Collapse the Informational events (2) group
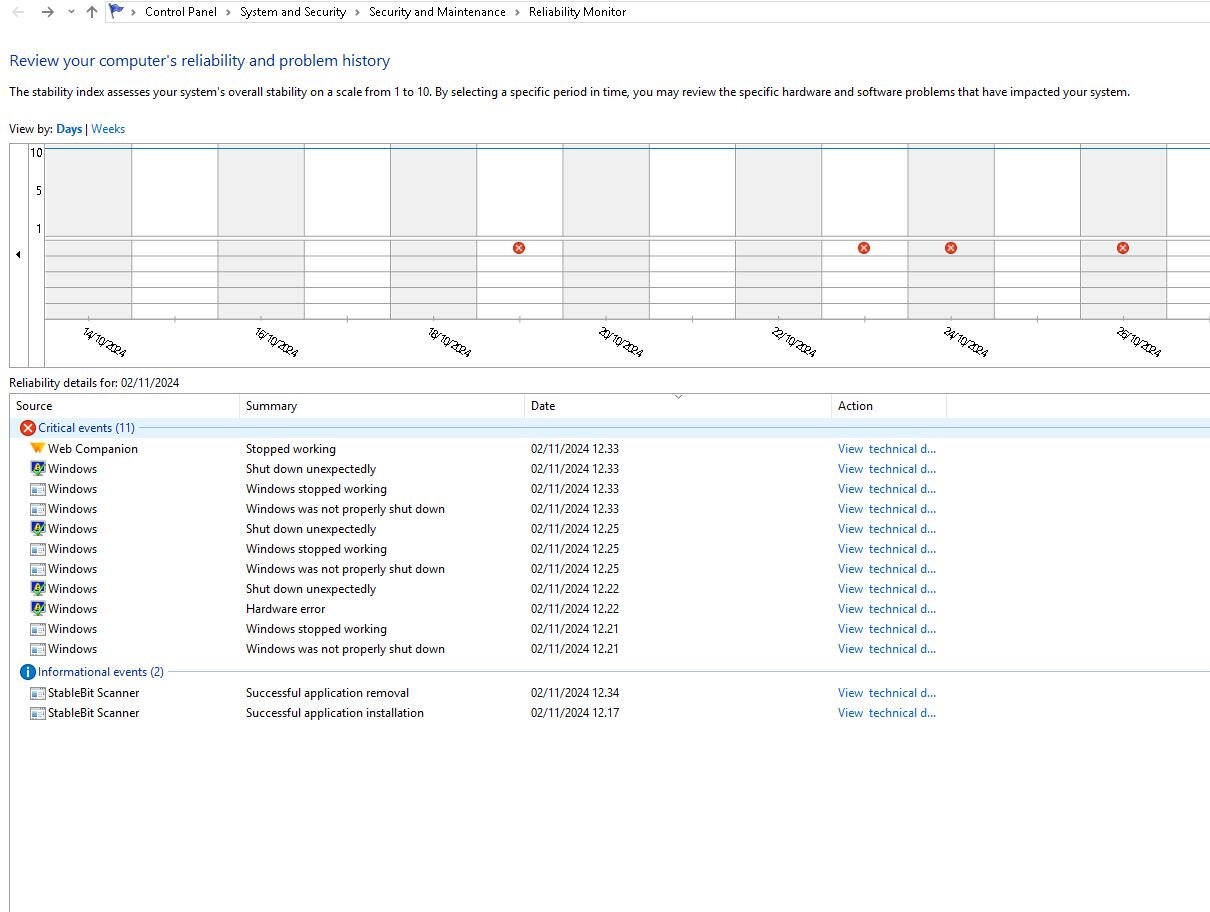The width and height of the screenshot is (1210, 912). (101, 672)
